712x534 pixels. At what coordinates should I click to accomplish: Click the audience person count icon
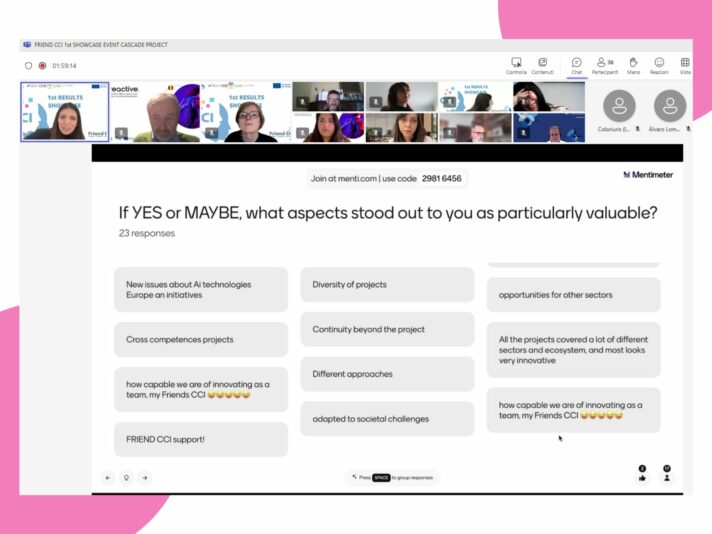coord(667,477)
